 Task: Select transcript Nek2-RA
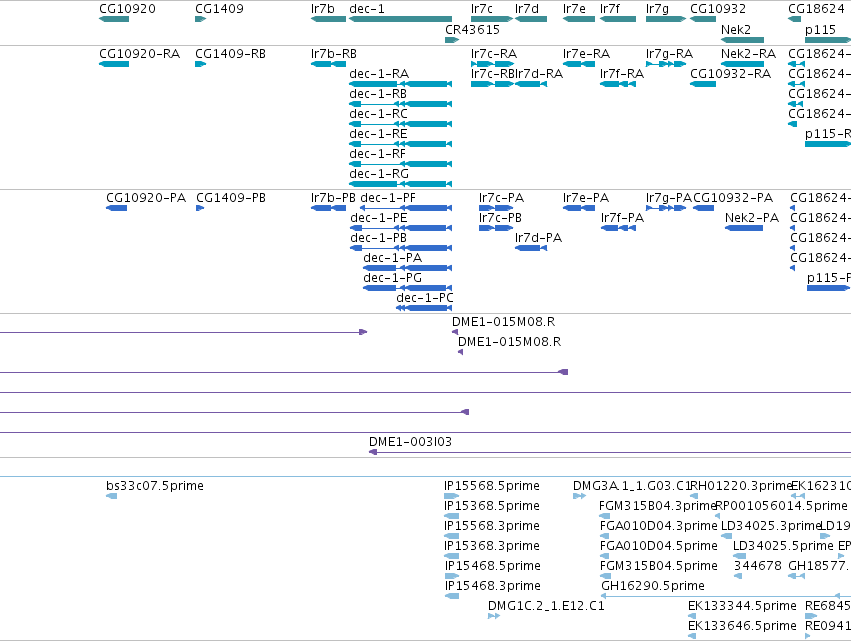click(742, 64)
